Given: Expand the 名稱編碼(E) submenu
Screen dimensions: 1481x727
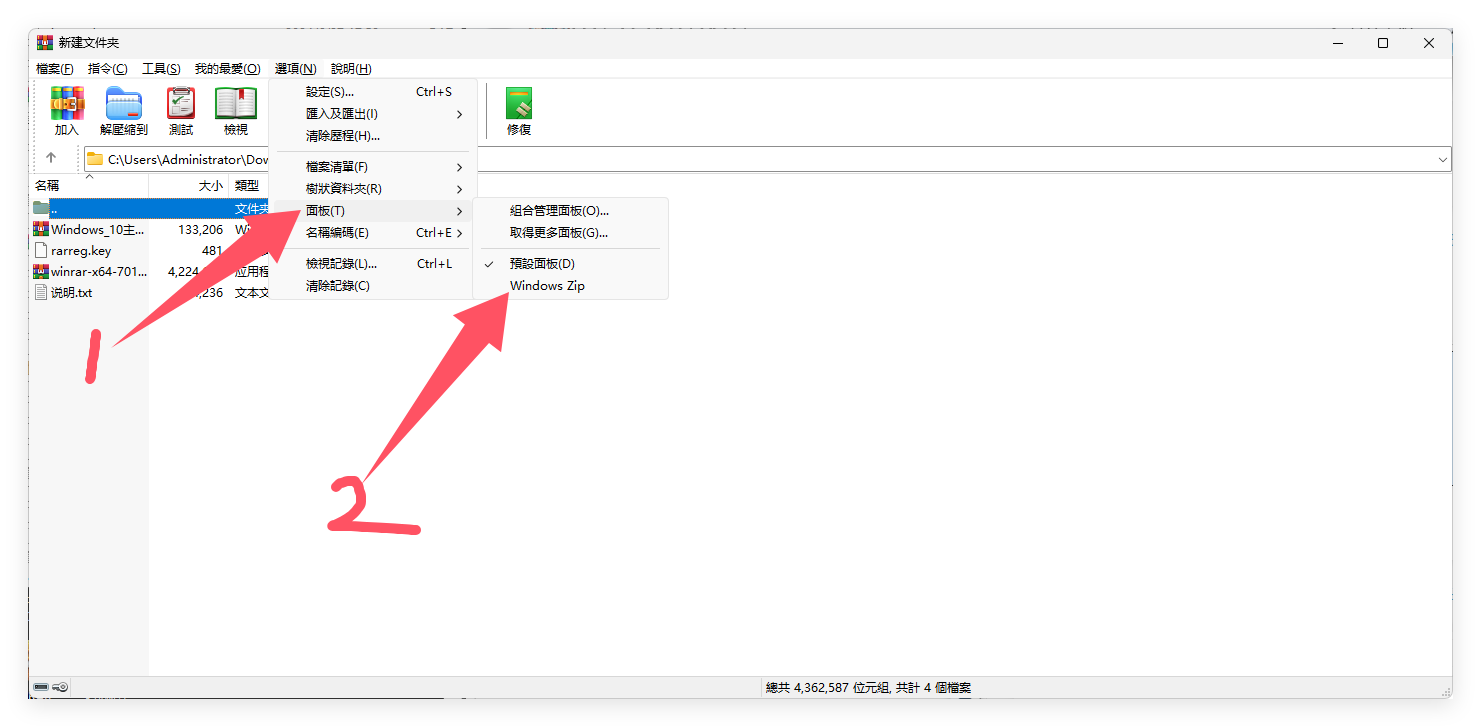Looking at the screenshot, I should click(372, 233).
